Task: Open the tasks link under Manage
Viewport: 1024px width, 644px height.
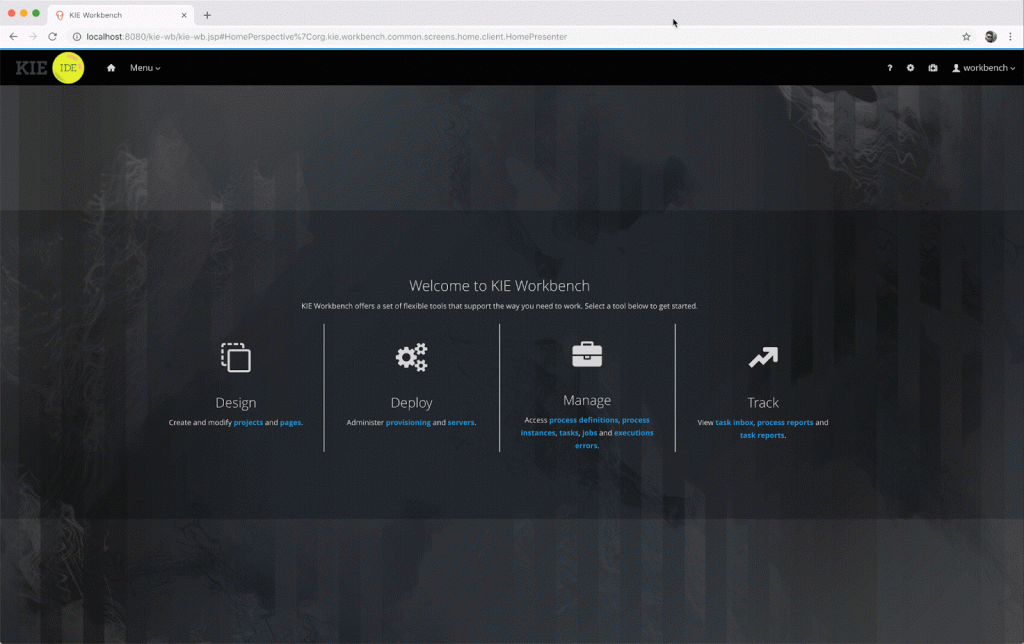Action: [x=569, y=433]
